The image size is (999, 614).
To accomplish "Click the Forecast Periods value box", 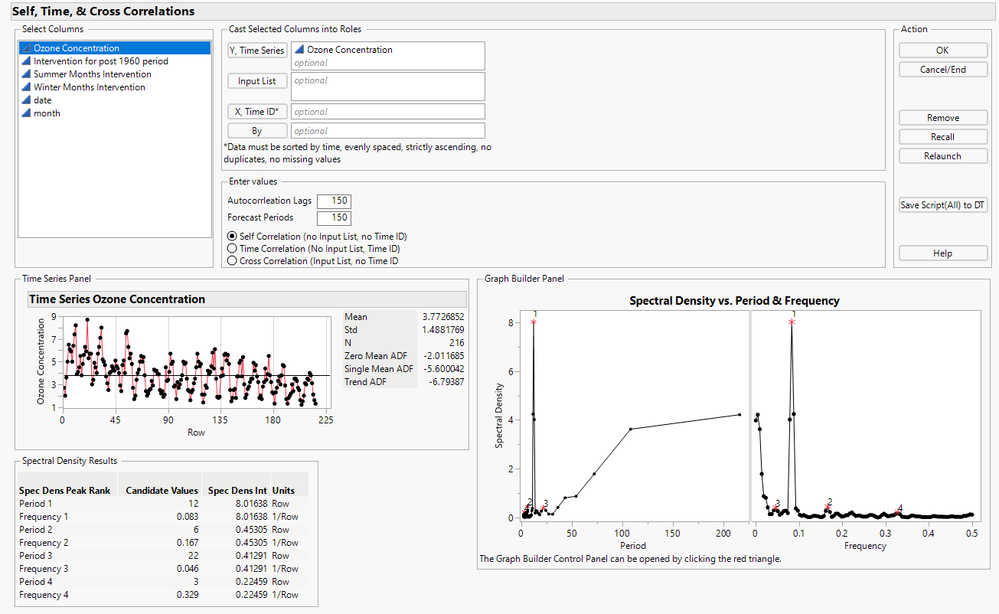I will pos(333,218).
